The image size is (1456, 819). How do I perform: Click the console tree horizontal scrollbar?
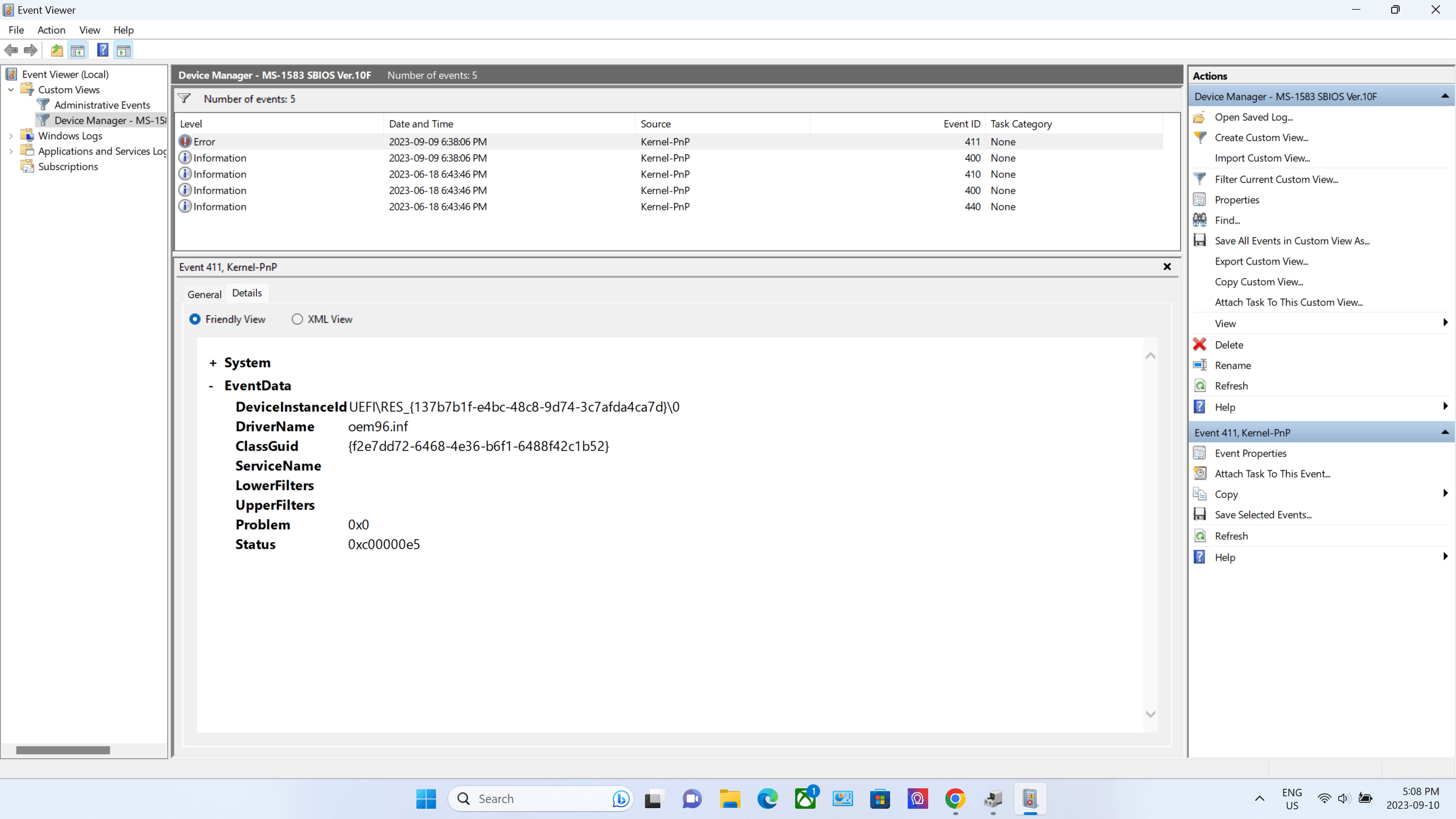[x=63, y=750]
